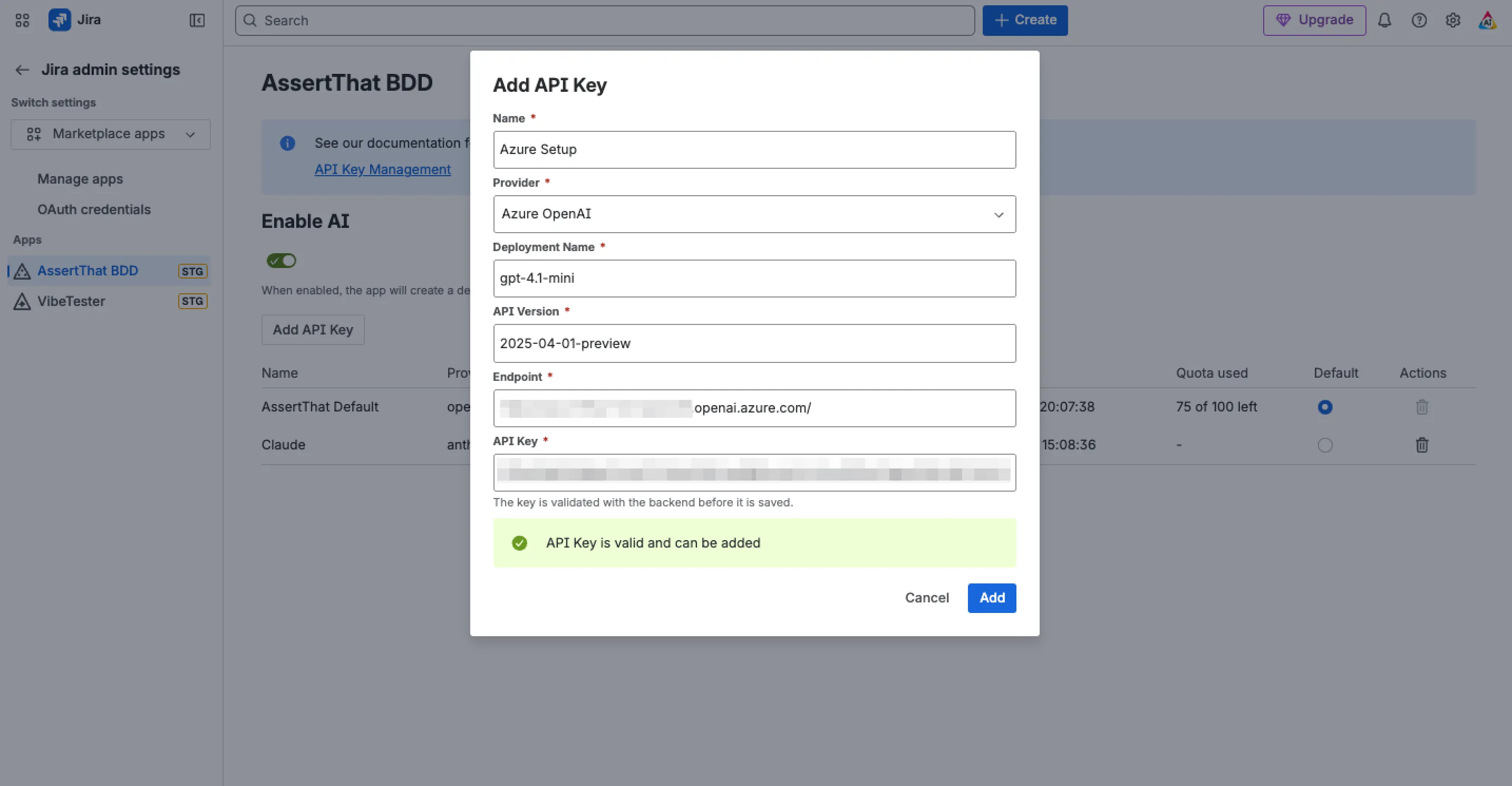Click the 'AssertThat Default' name cell
Viewport: 1512px width, 786px height.
click(320, 407)
